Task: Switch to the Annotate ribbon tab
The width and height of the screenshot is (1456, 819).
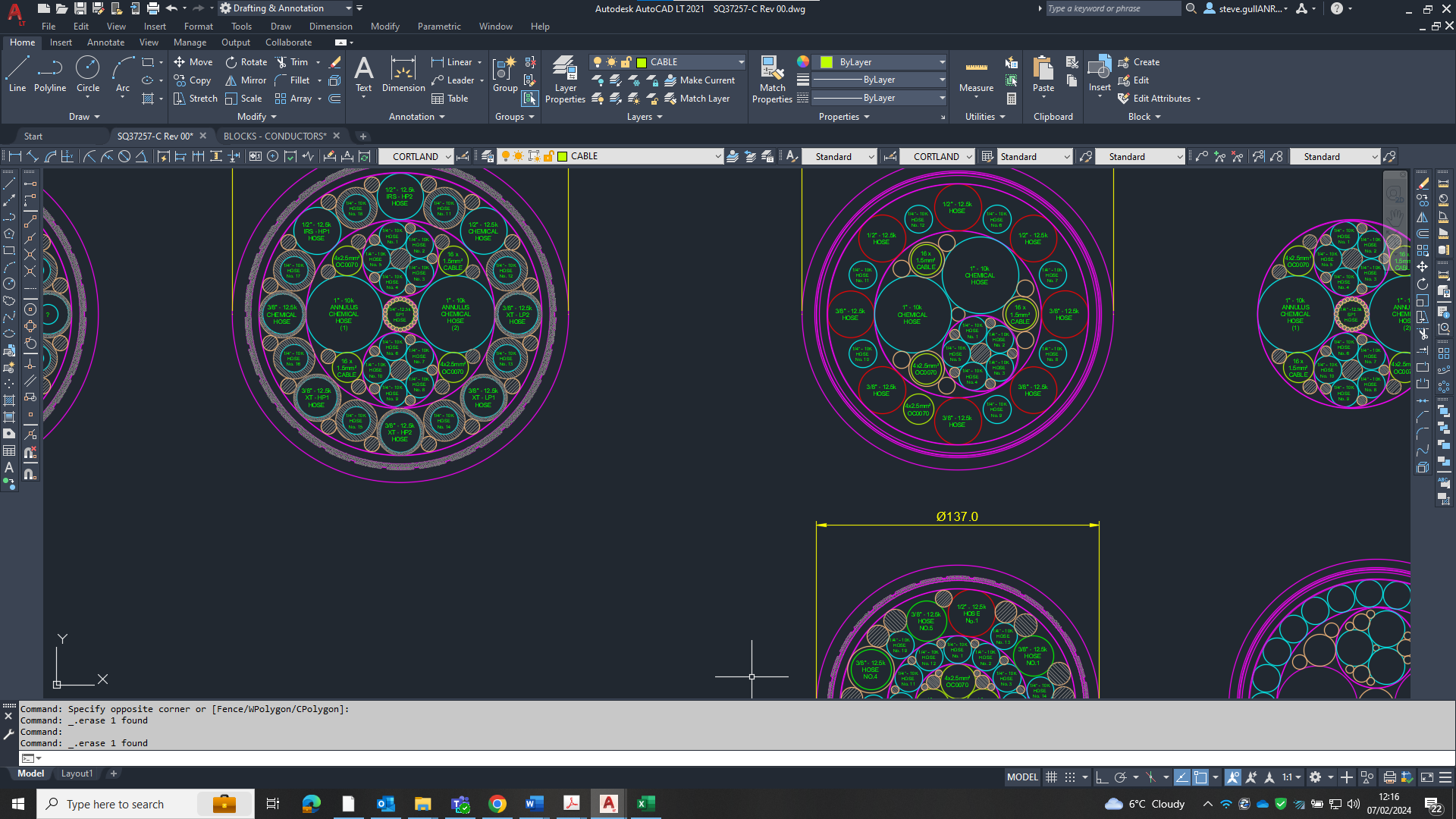Action: (105, 42)
